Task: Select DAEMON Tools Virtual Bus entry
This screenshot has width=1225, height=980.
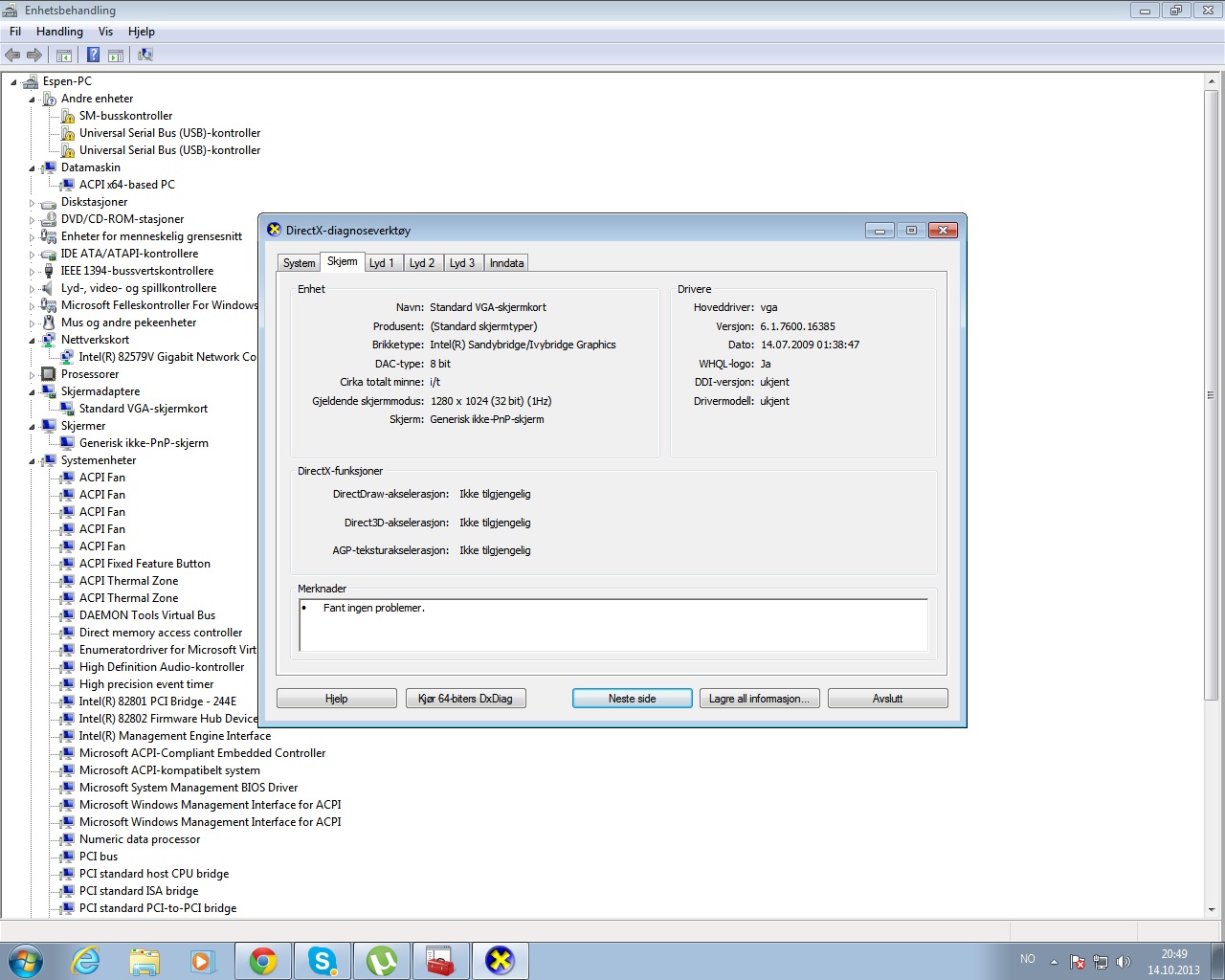Action: [x=147, y=615]
